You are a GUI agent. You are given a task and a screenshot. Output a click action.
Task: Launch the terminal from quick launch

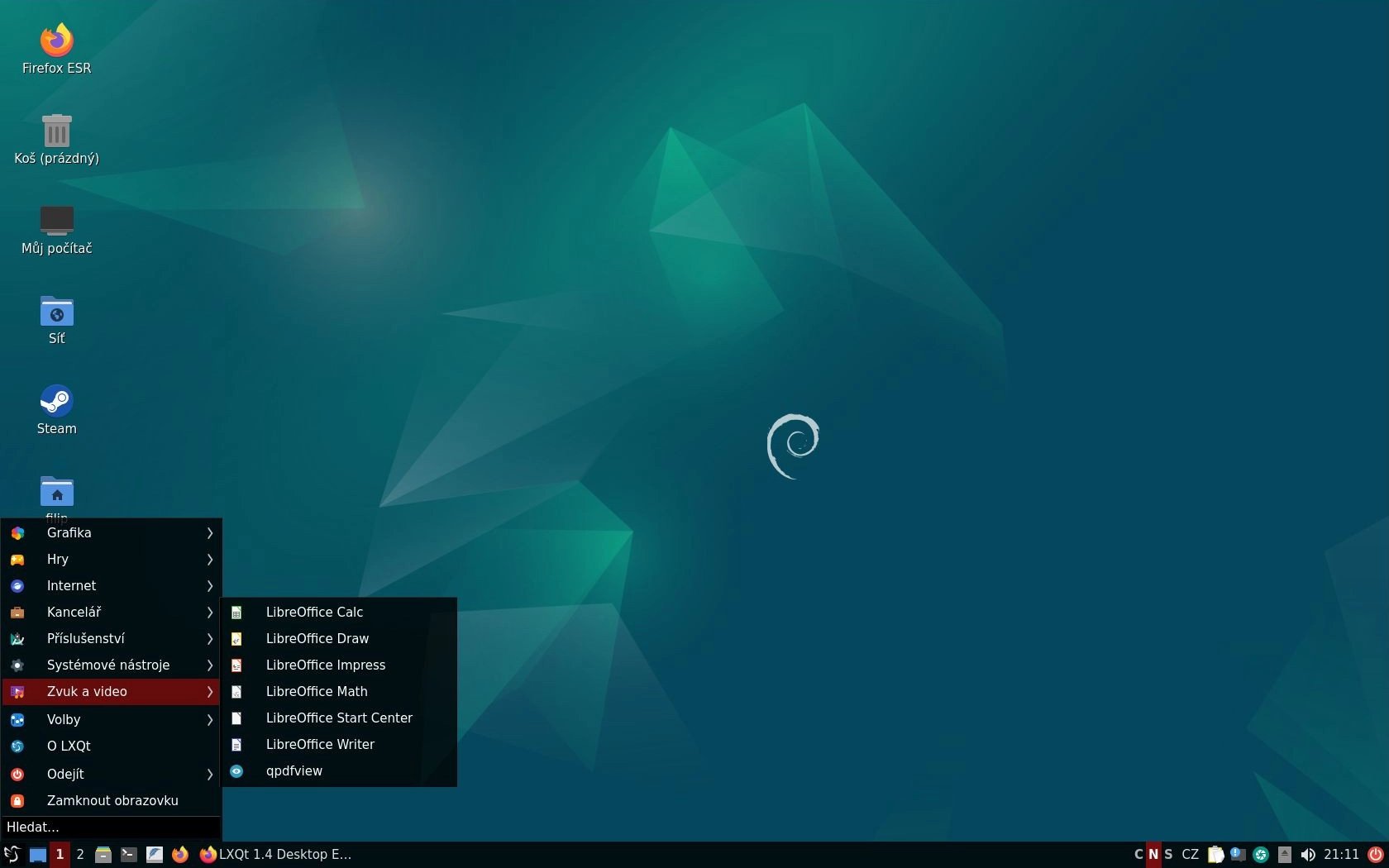(x=129, y=855)
